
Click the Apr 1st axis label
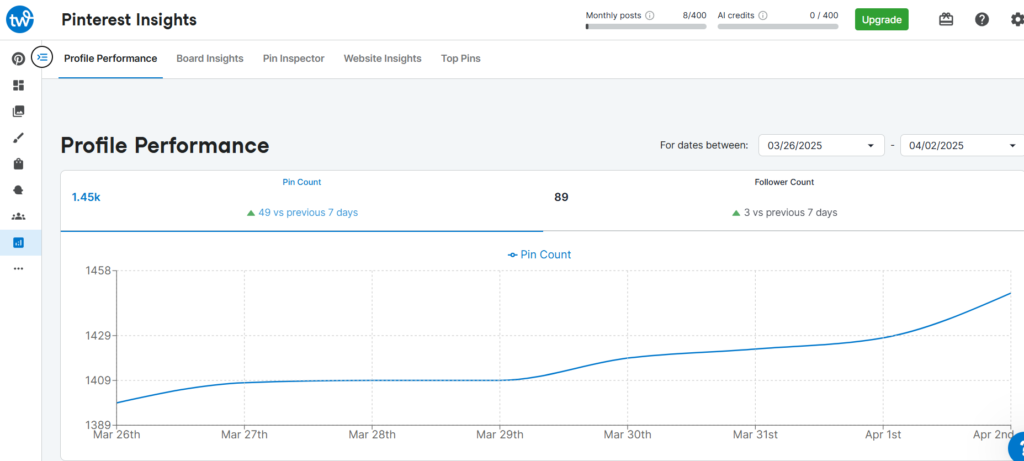point(883,434)
